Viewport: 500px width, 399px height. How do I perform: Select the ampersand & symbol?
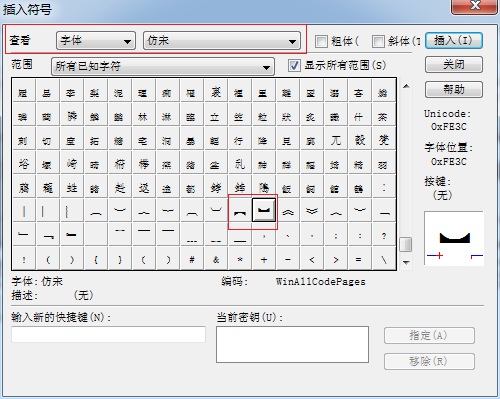216,259
